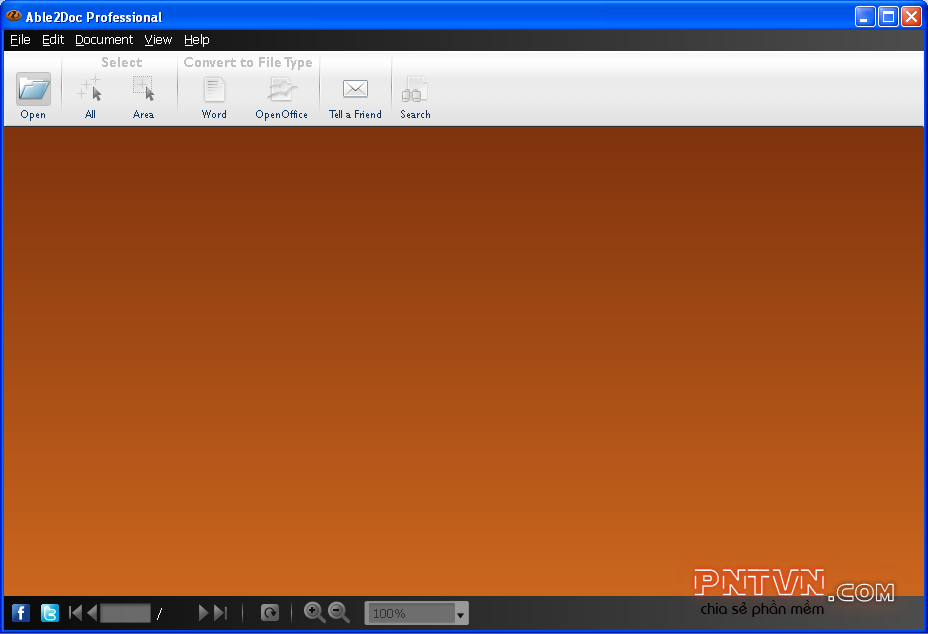
Task: Zoom in with the plus magnifier
Action: point(314,612)
